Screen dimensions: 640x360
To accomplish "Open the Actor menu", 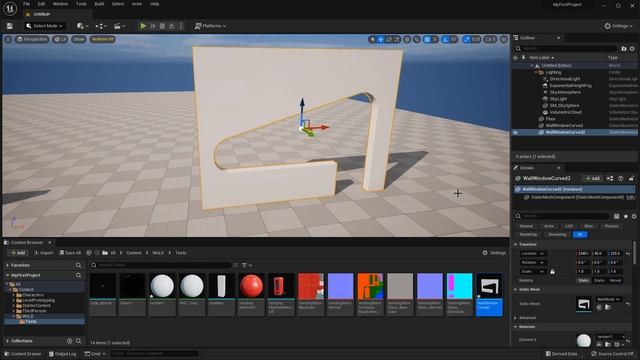I will [137, 4].
